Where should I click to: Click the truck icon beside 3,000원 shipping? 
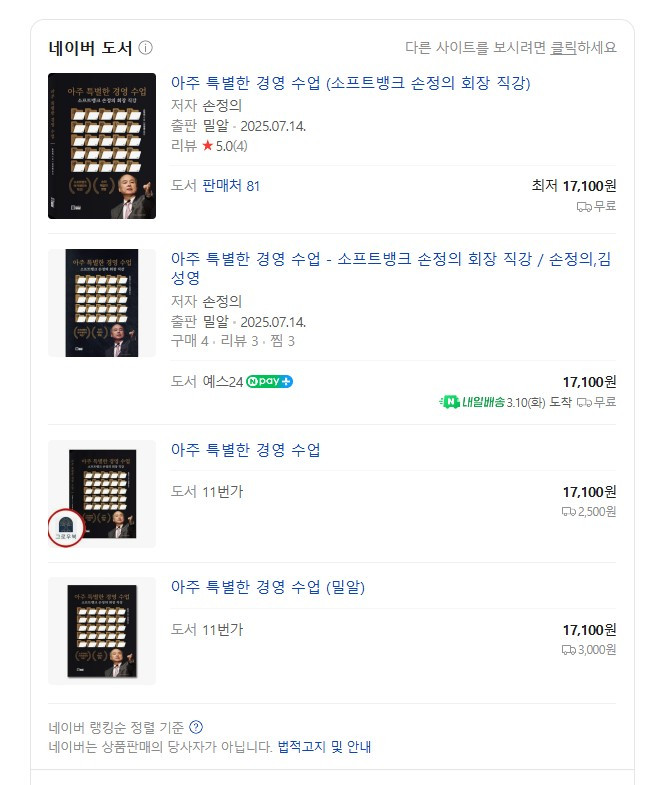[x=569, y=649]
